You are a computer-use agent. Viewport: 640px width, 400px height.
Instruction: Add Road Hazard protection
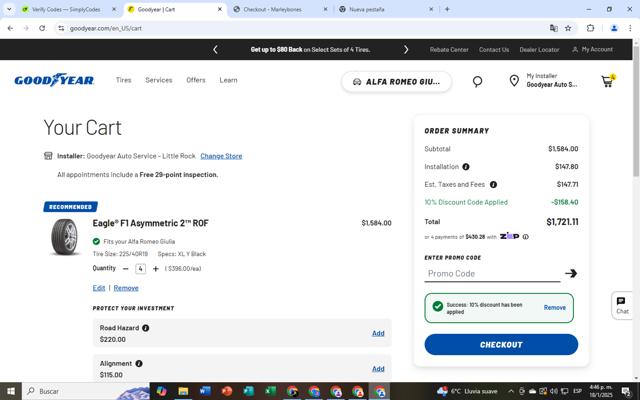378,333
